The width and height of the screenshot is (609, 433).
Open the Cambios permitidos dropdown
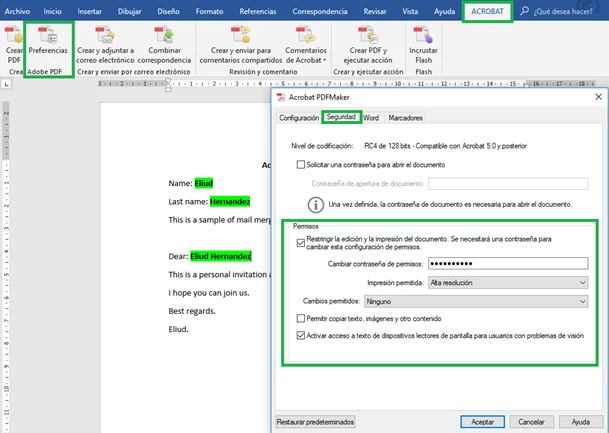[x=476, y=301]
